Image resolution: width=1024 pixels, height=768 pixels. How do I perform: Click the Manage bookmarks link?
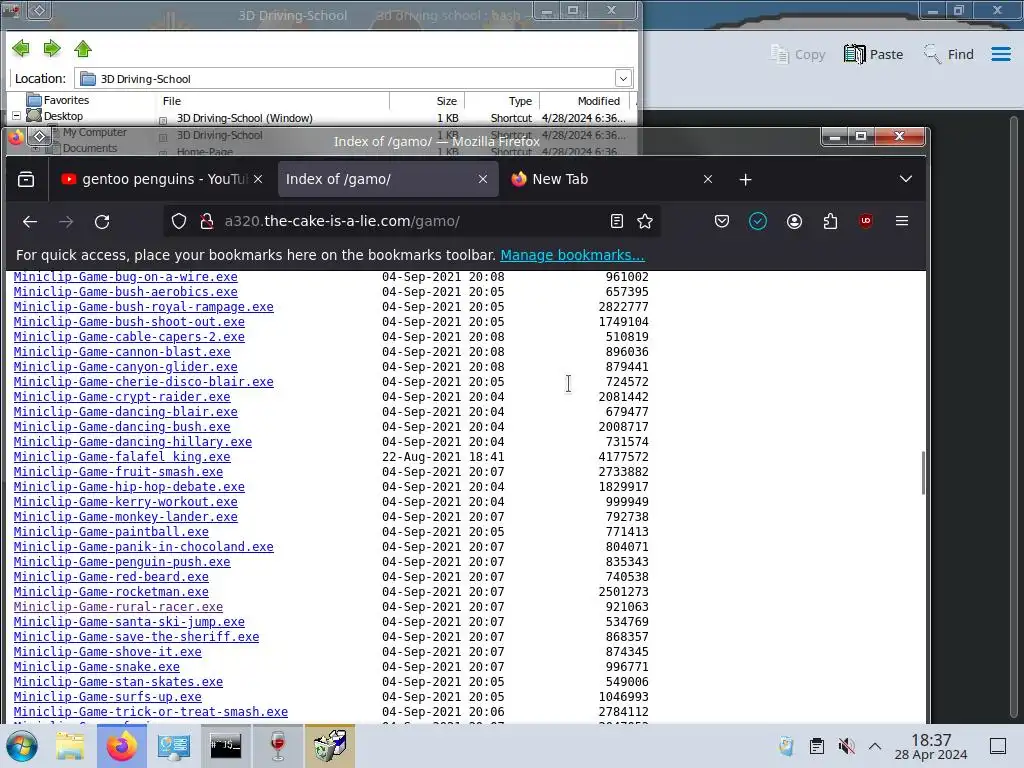pyautogui.click(x=572, y=255)
